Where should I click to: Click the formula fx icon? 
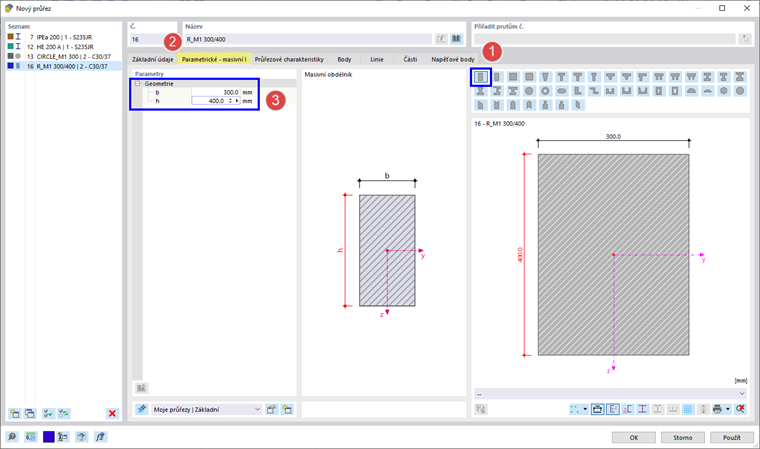click(100, 437)
